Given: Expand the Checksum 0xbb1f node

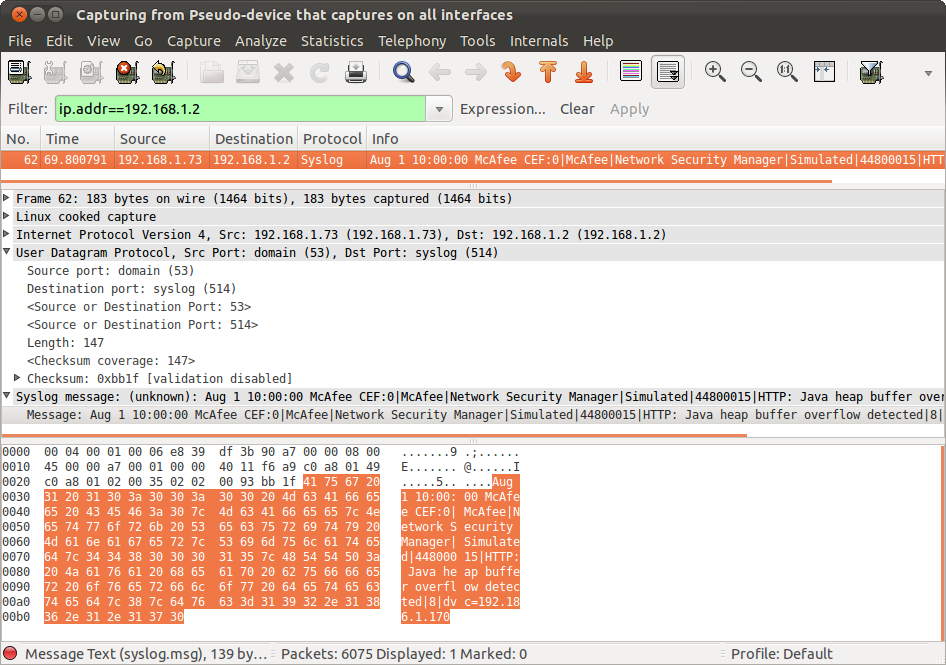Looking at the screenshot, I should pyautogui.click(x=17, y=378).
